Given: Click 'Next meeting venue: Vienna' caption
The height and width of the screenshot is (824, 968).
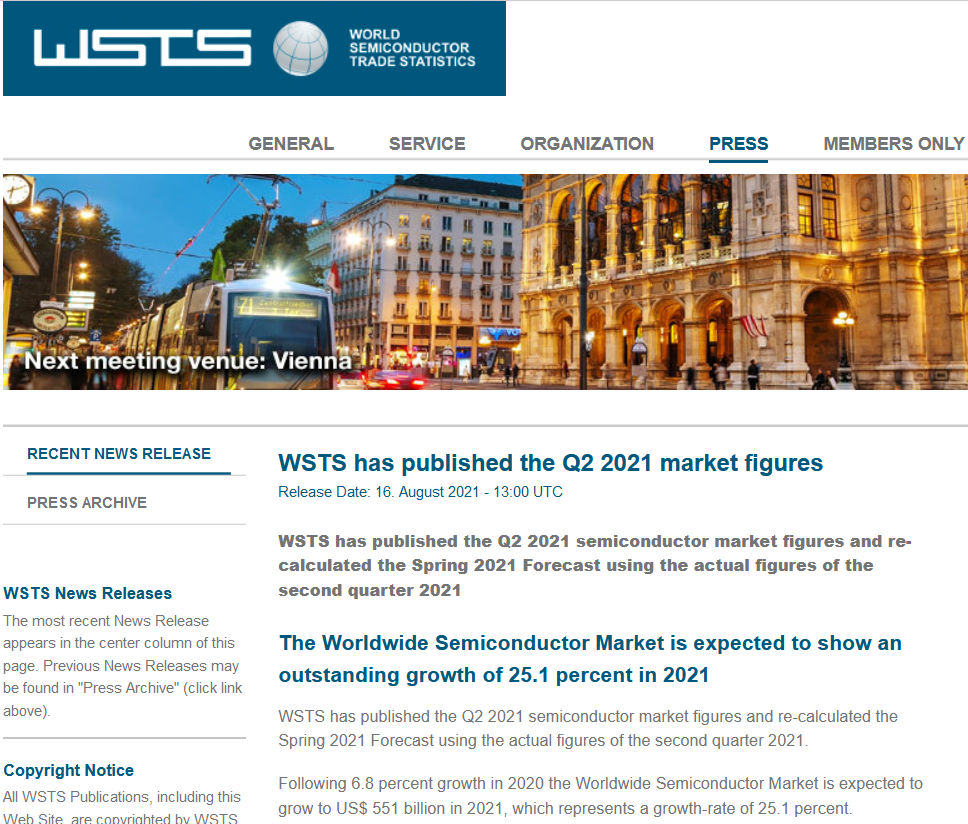Looking at the screenshot, I should pos(188,360).
